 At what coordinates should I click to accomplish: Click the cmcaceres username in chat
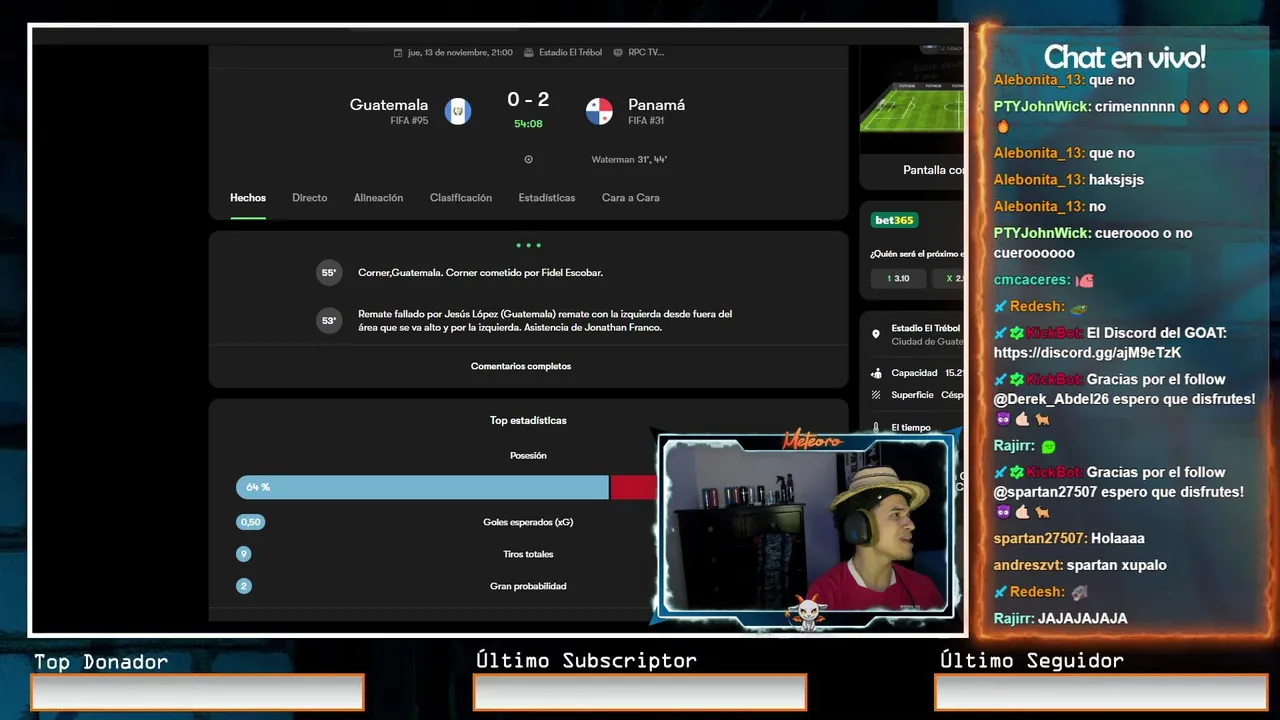1032,281
